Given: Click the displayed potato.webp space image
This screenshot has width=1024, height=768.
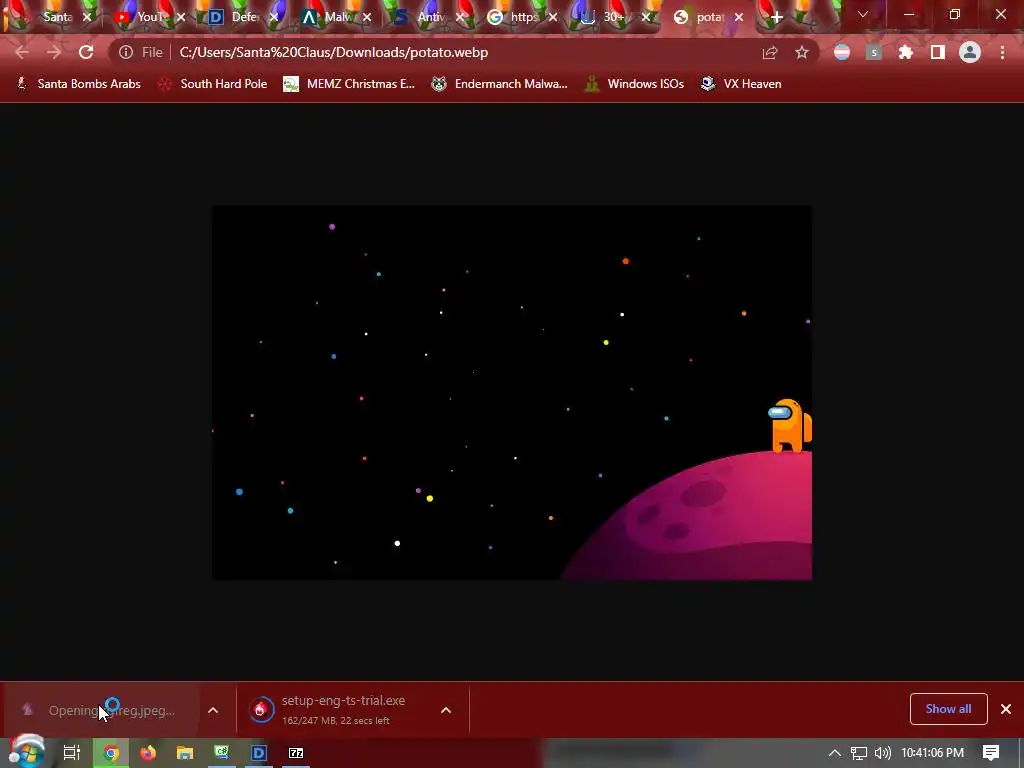Looking at the screenshot, I should coord(512,392).
